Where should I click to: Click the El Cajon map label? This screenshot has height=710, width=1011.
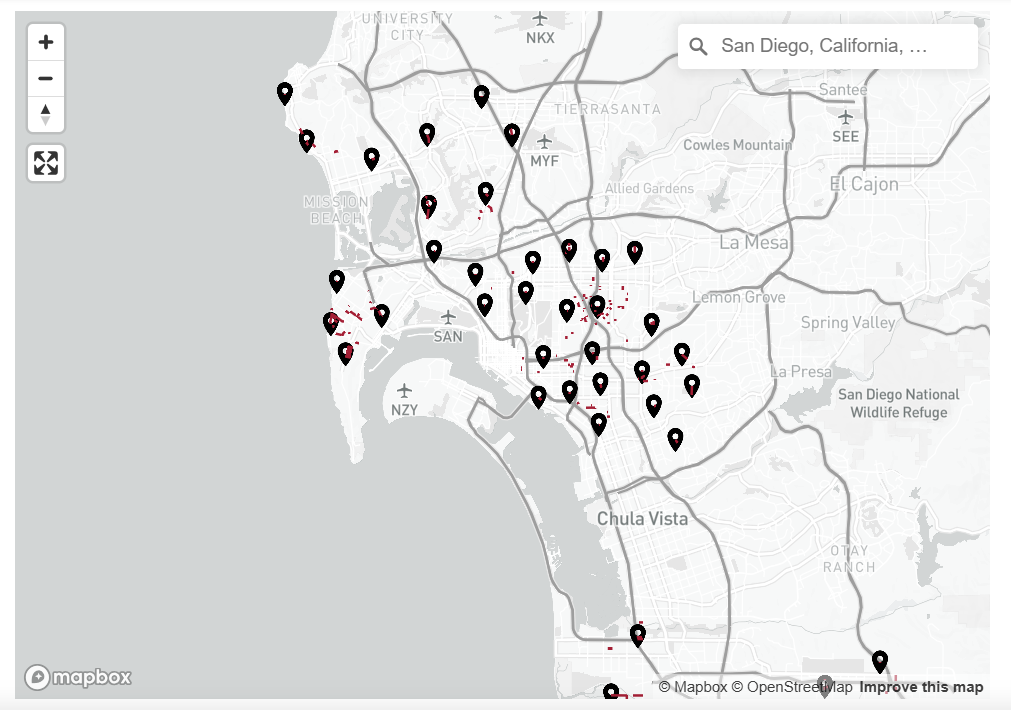tap(864, 184)
